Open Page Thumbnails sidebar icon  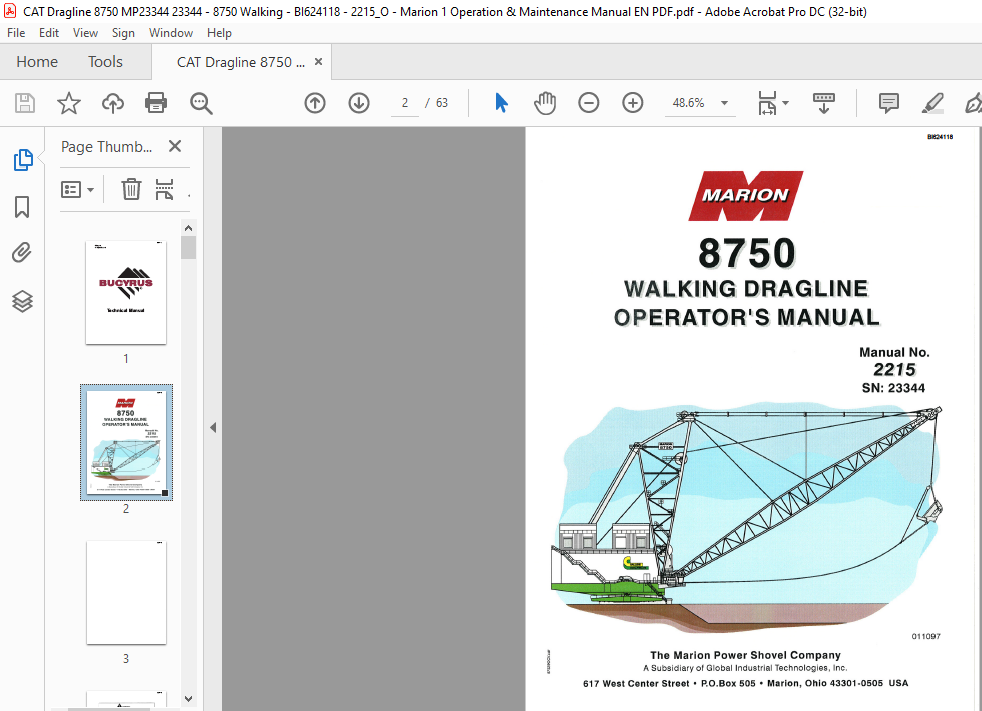pyautogui.click(x=23, y=160)
